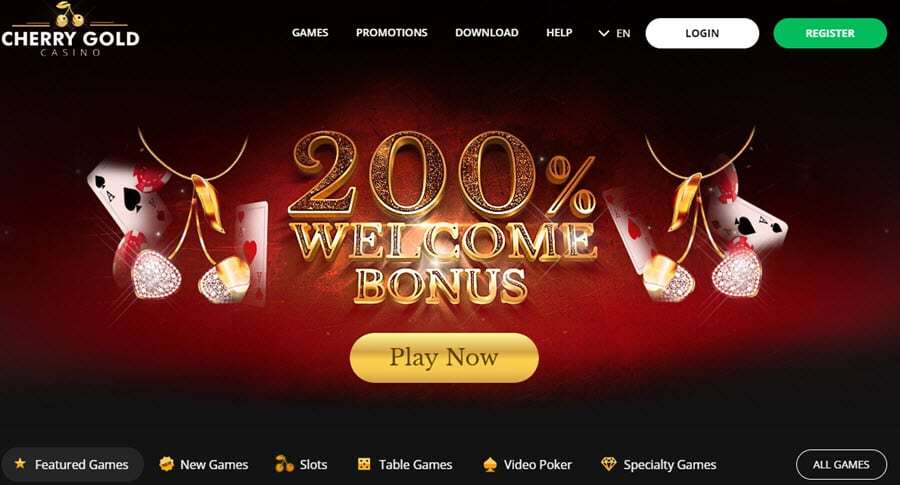Show All Games via outlined button
Image resolution: width=900 pixels, height=485 pixels.
pyautogui.click(x=841, y=464)
